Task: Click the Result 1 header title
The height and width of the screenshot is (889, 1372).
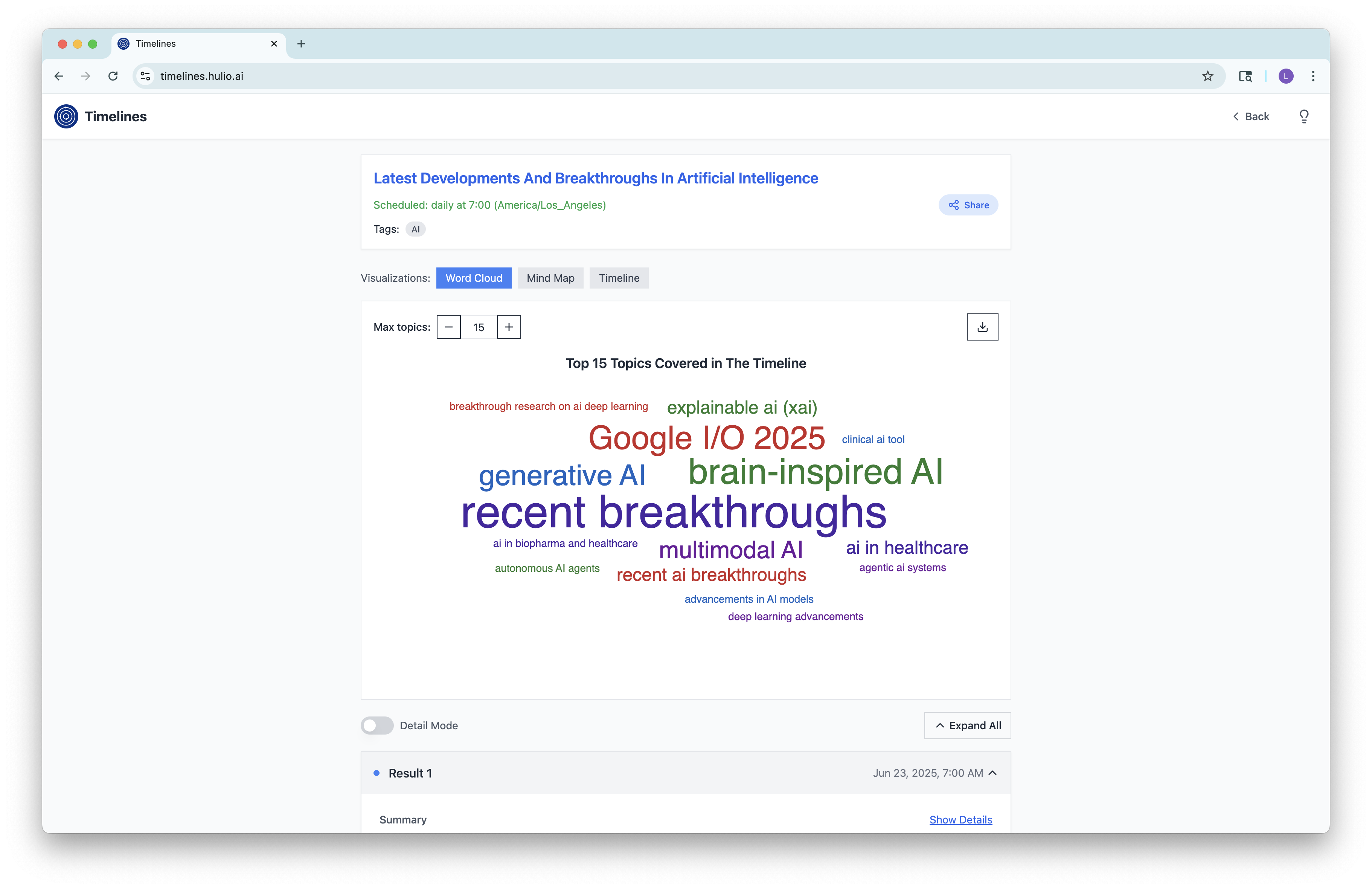Action: pos(410,773)
